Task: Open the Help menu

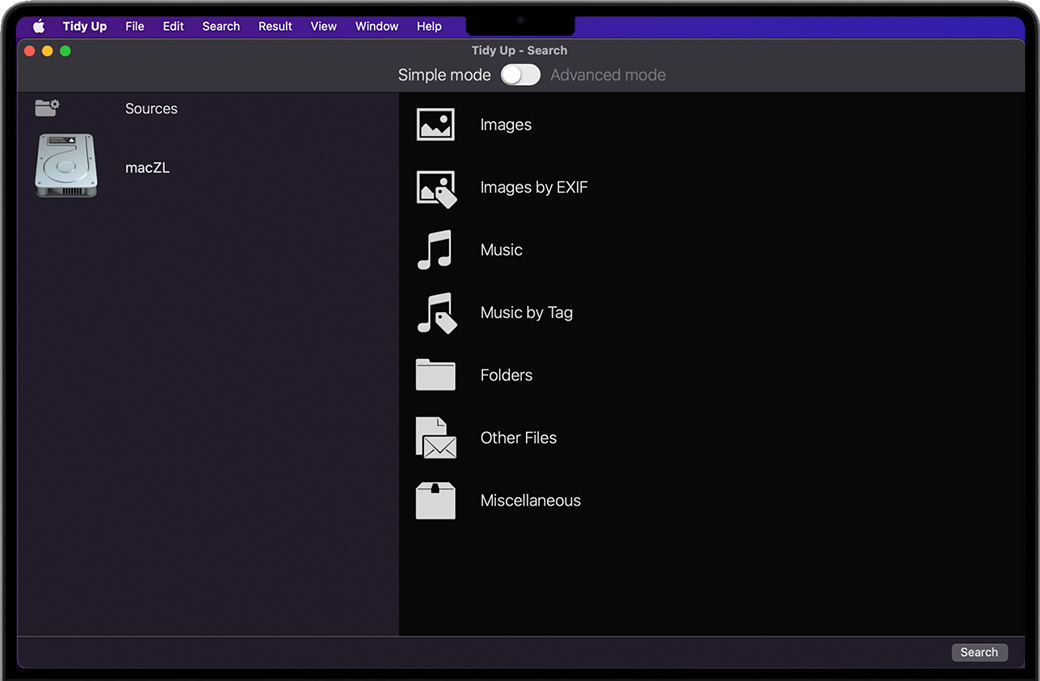Action: (x=429, y=26)
